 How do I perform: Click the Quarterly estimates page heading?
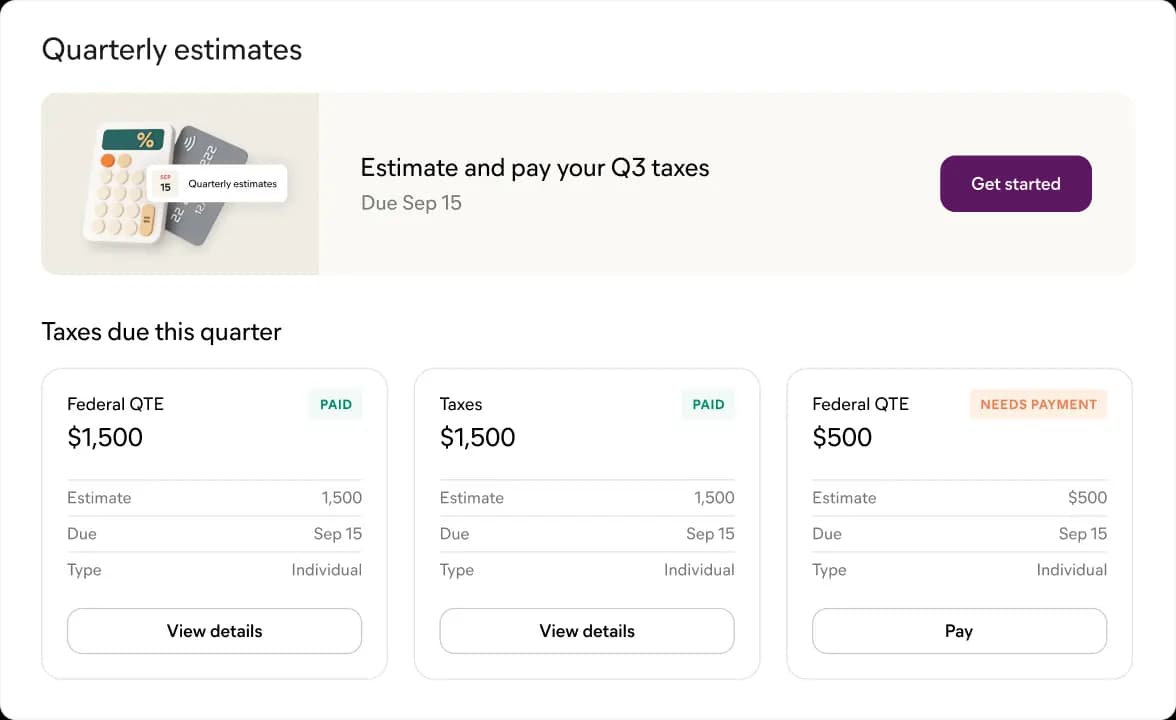pos(171,48)
